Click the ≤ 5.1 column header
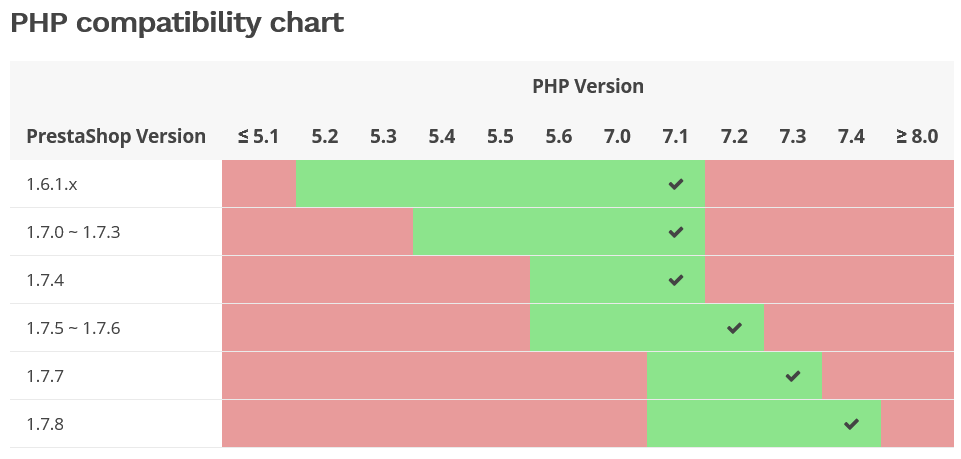Screen dimensions: 961x459 click(x=259, y=136)
